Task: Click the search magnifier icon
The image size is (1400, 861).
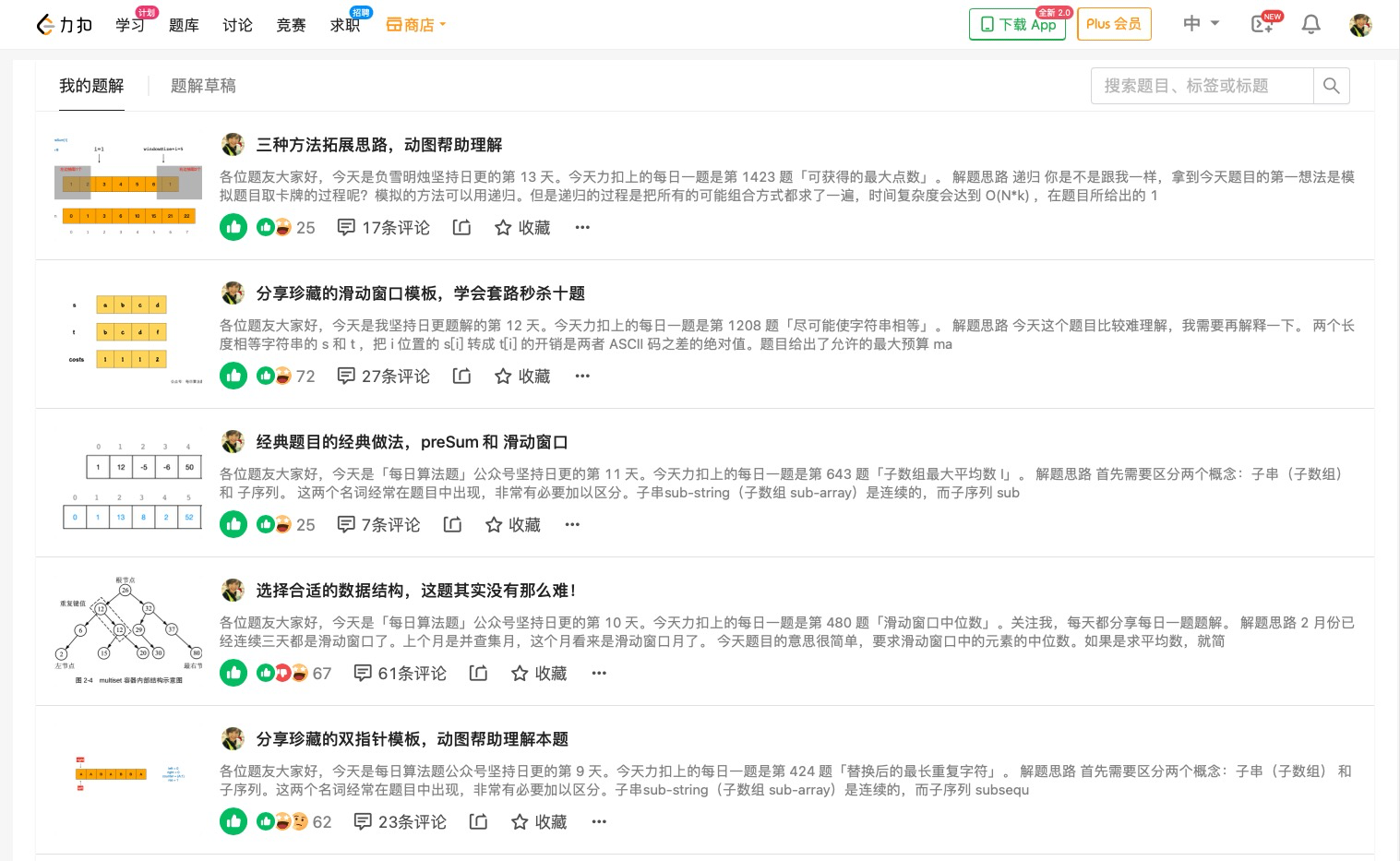Action: pyautogui.click(x=1331, y=86)
